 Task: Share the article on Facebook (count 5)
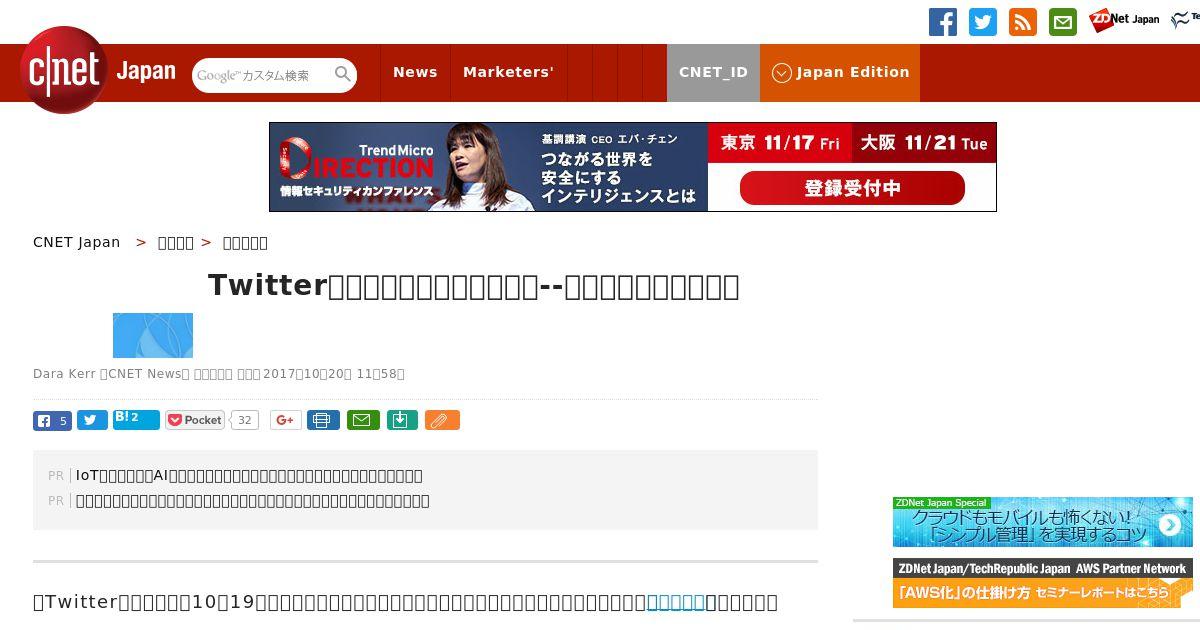tap(52, 420)
